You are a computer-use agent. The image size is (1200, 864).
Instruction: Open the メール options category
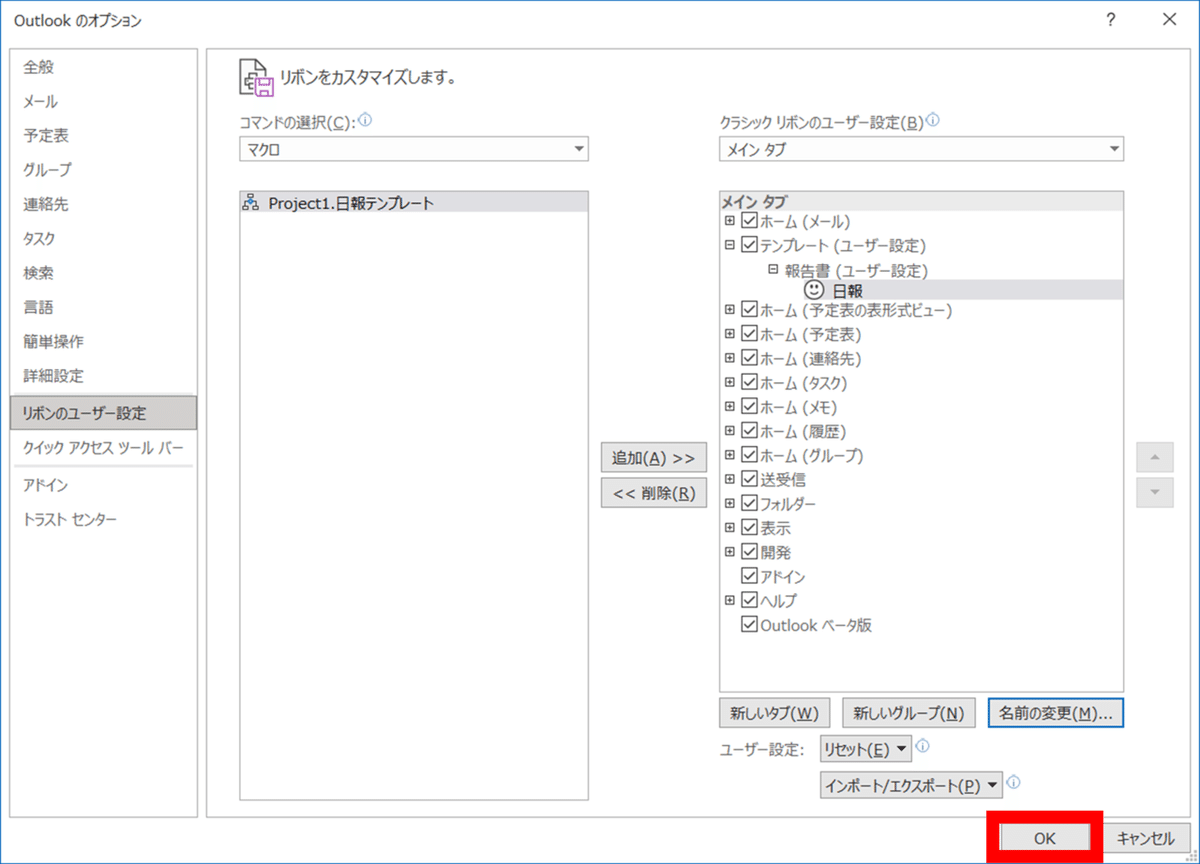coord(103,101)
